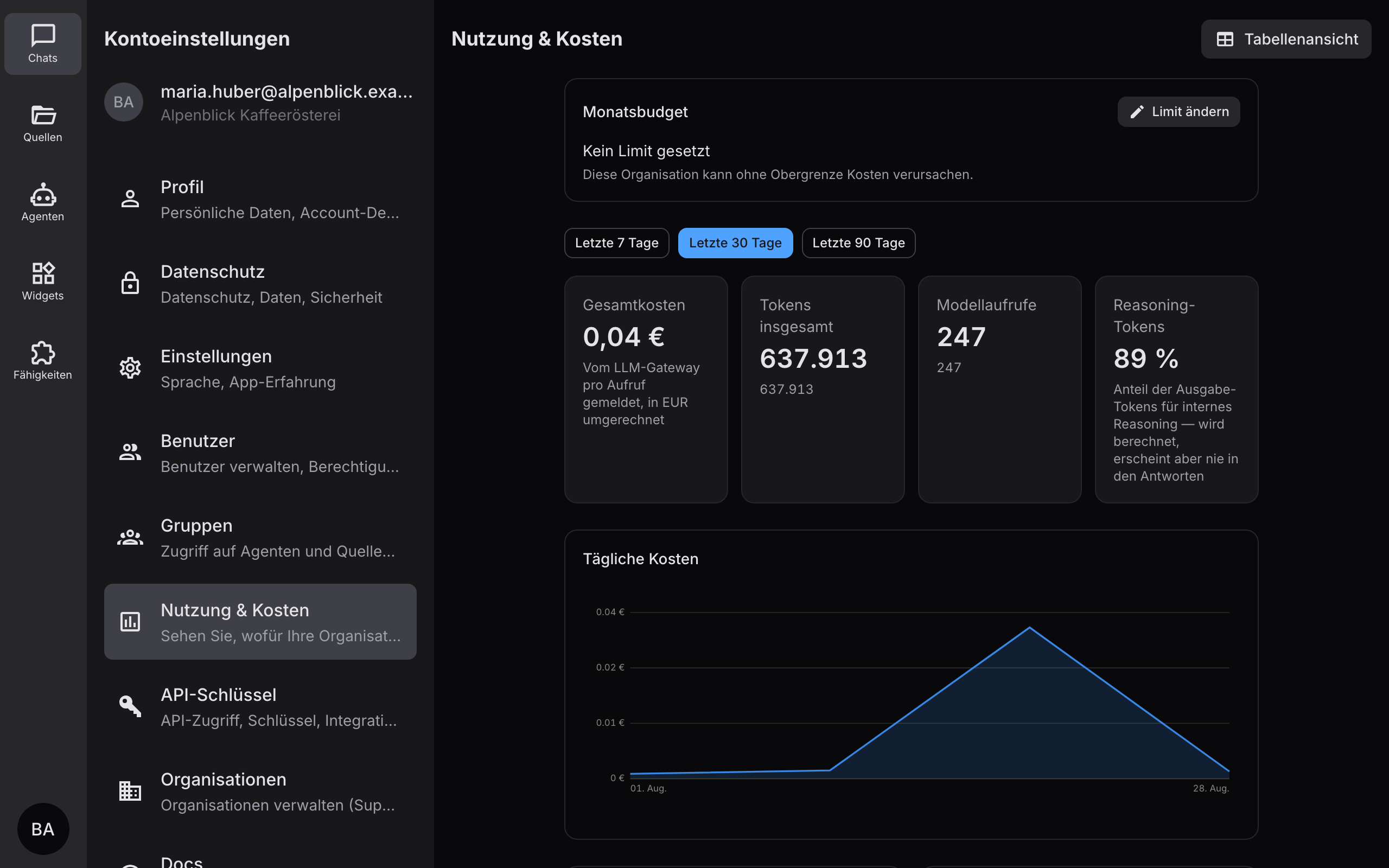Click the 0.02 € y-axis label
This screenshot has height=868, width=1389.
[609, 667]
